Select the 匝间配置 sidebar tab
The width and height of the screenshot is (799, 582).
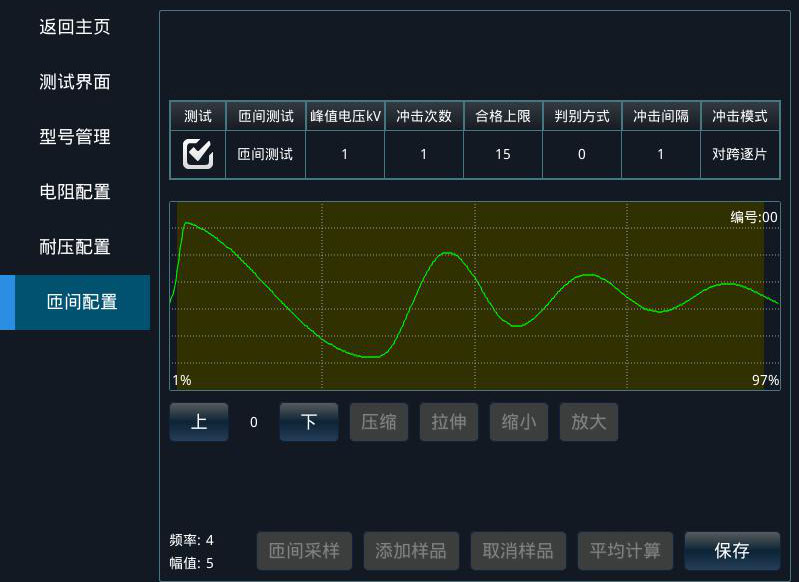81,302
